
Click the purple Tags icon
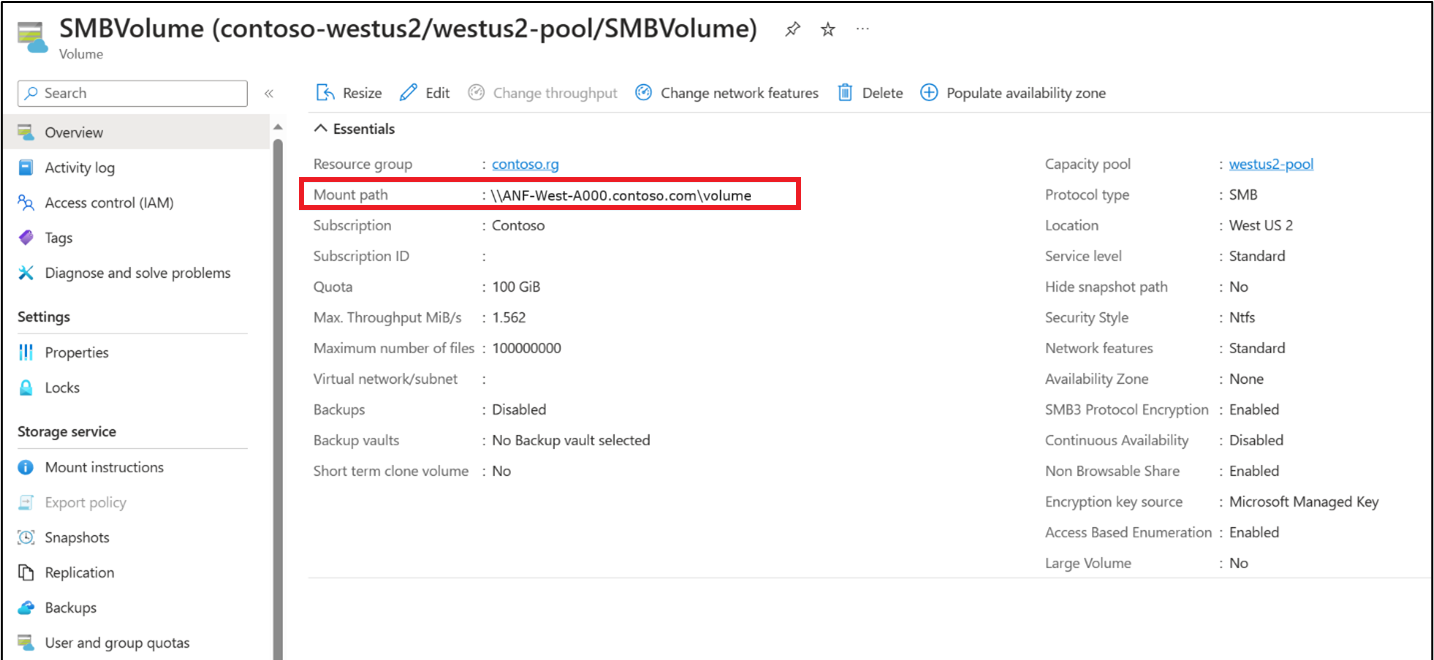point(26,238)
